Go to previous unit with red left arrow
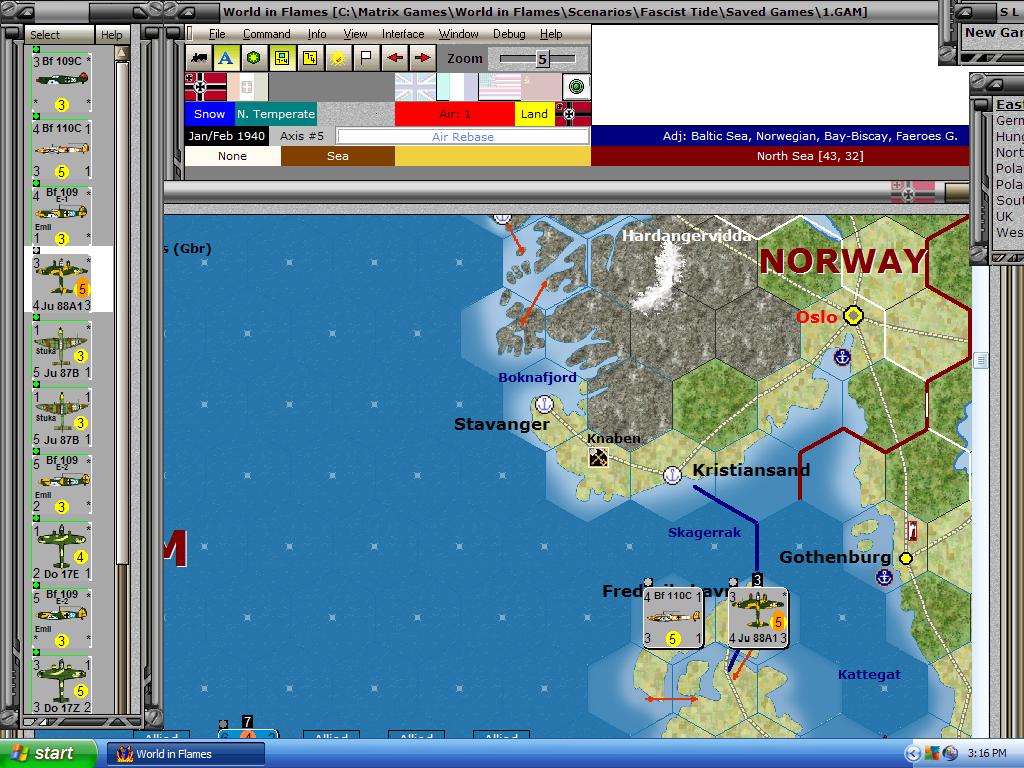 tap(396, 57)
